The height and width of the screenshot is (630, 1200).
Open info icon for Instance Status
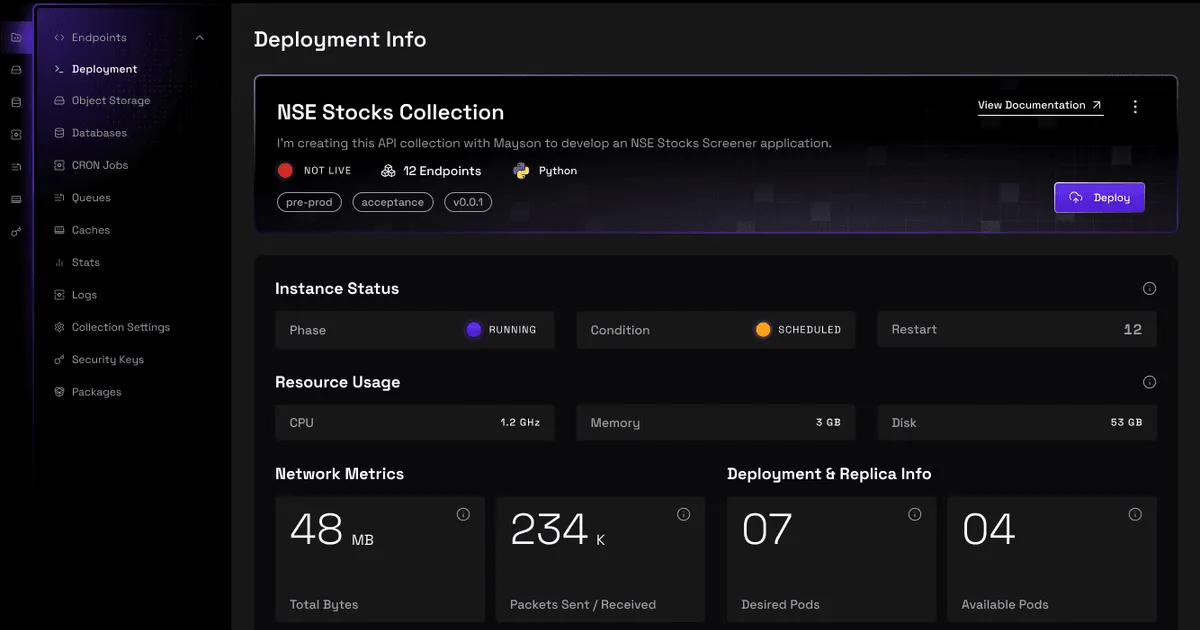[x=1149, y=289]
